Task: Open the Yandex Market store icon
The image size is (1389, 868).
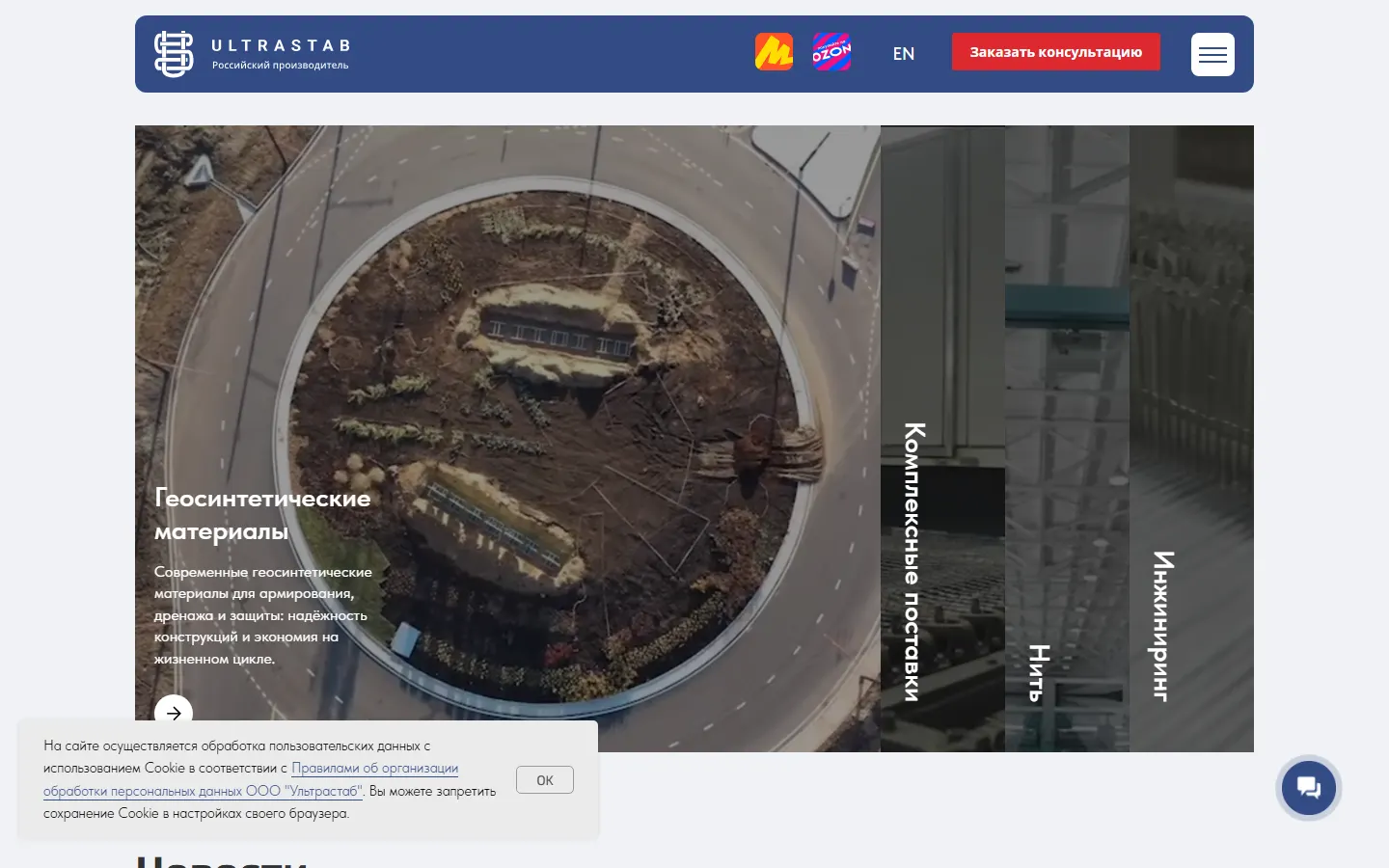Action: [x=774, y=52]
